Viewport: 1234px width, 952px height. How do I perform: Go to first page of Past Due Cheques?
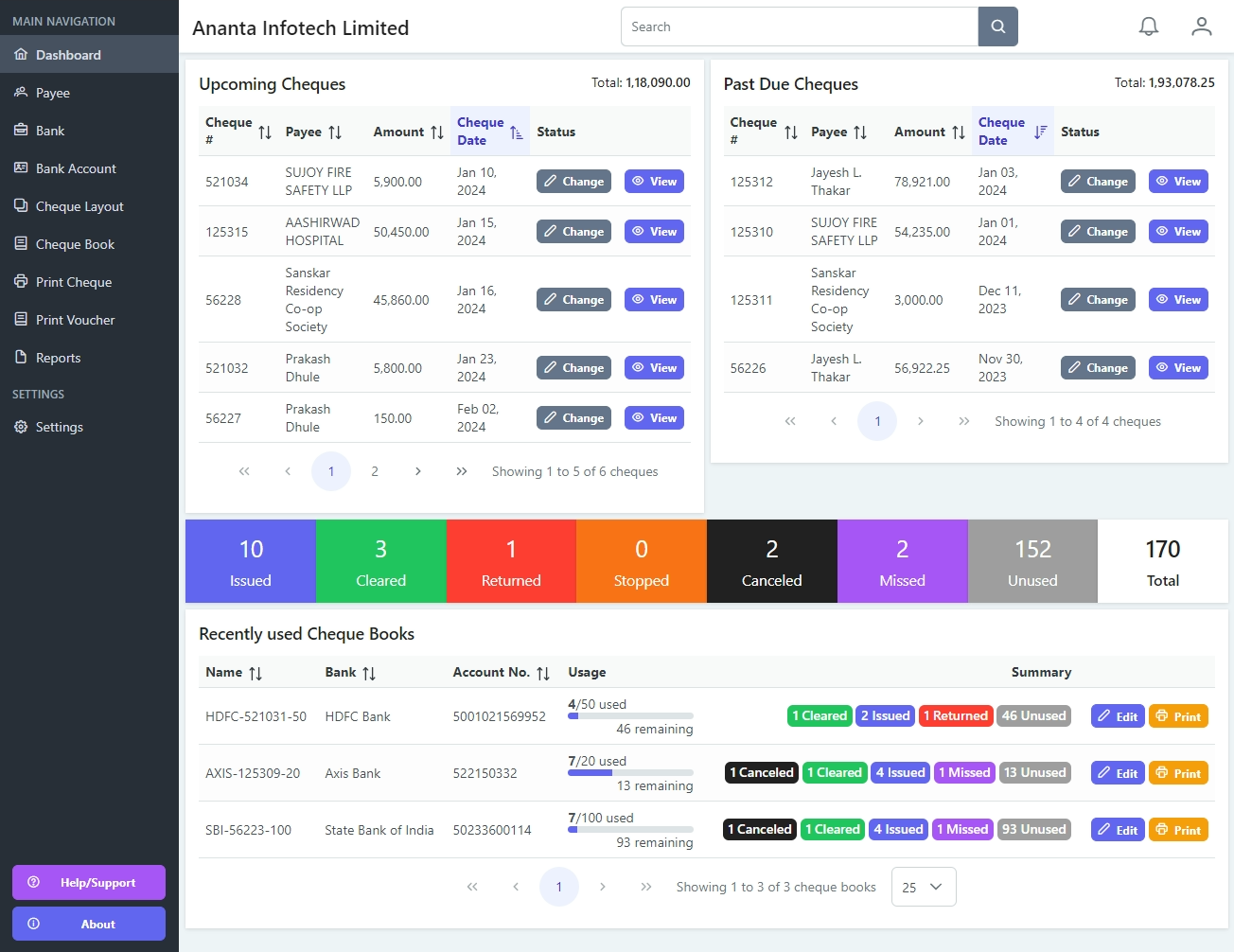[x=790, y=421]
